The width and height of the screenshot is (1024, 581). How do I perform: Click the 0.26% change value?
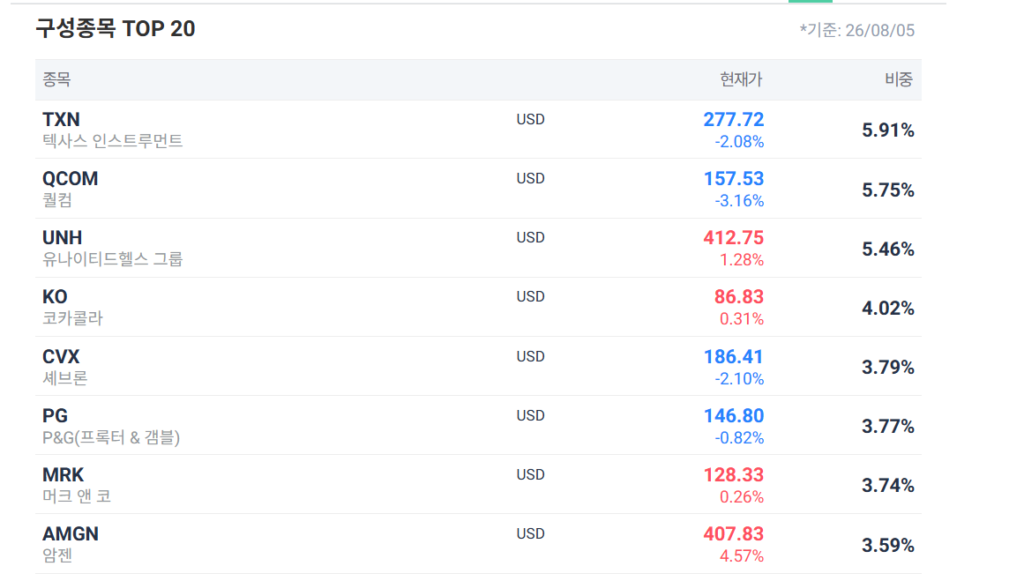click(x=742, y=497)
